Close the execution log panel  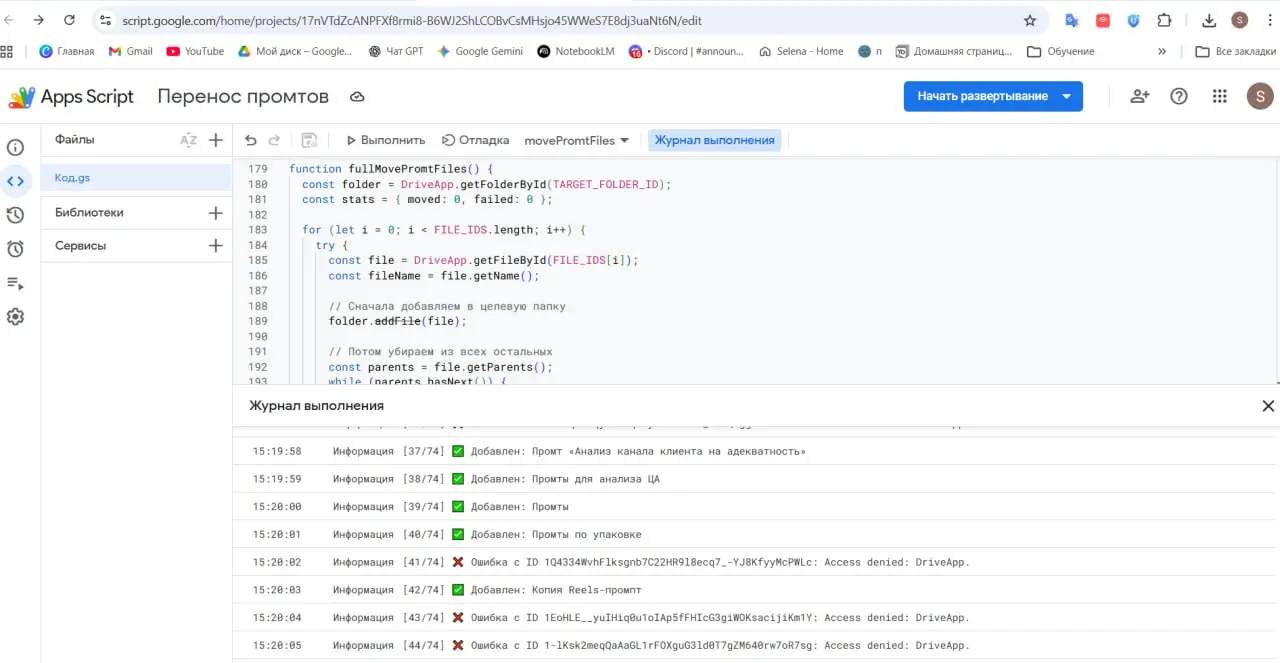(x=1268, y=406)
